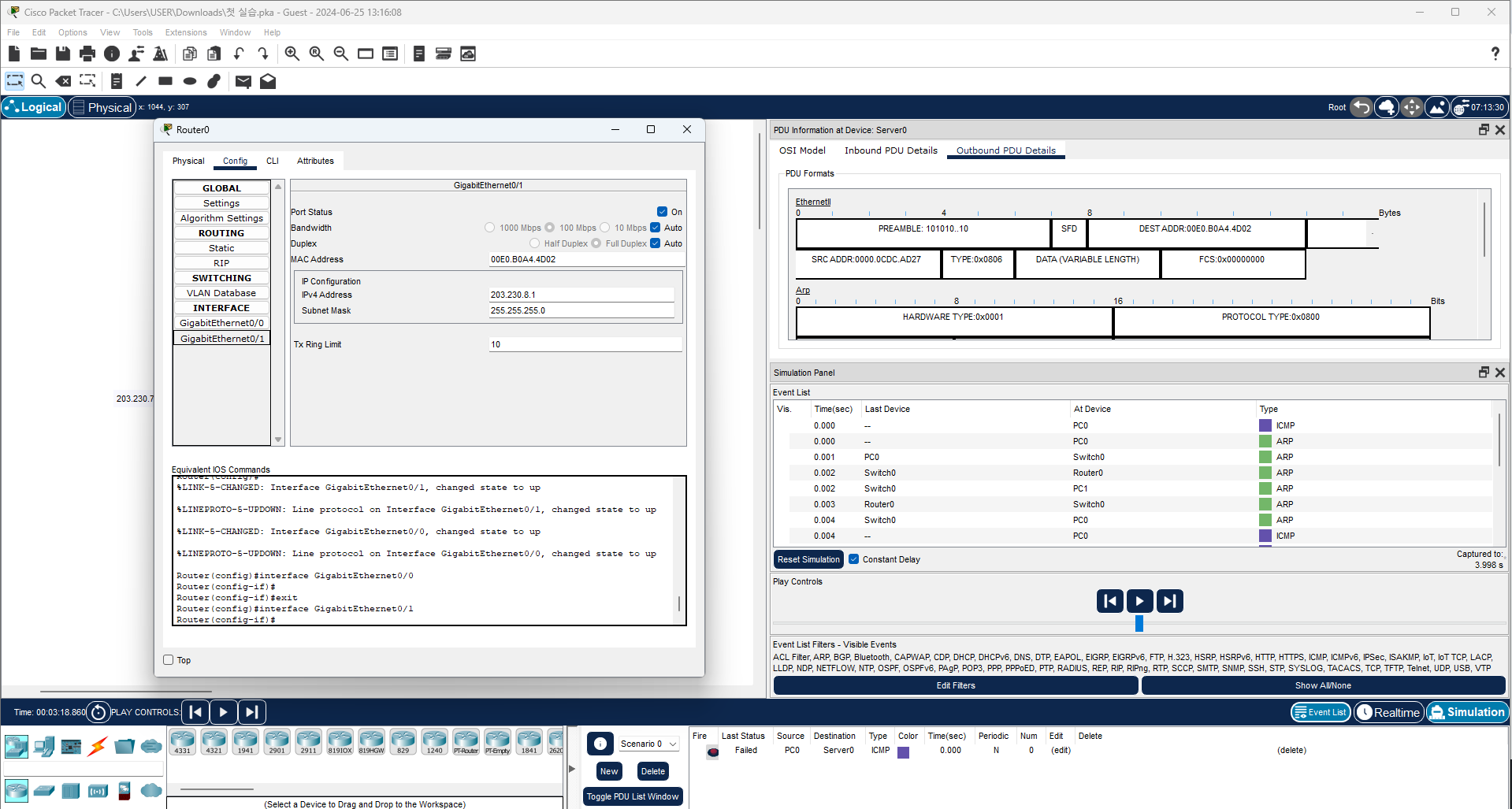Open the Extensions menu

coord(186,32)
